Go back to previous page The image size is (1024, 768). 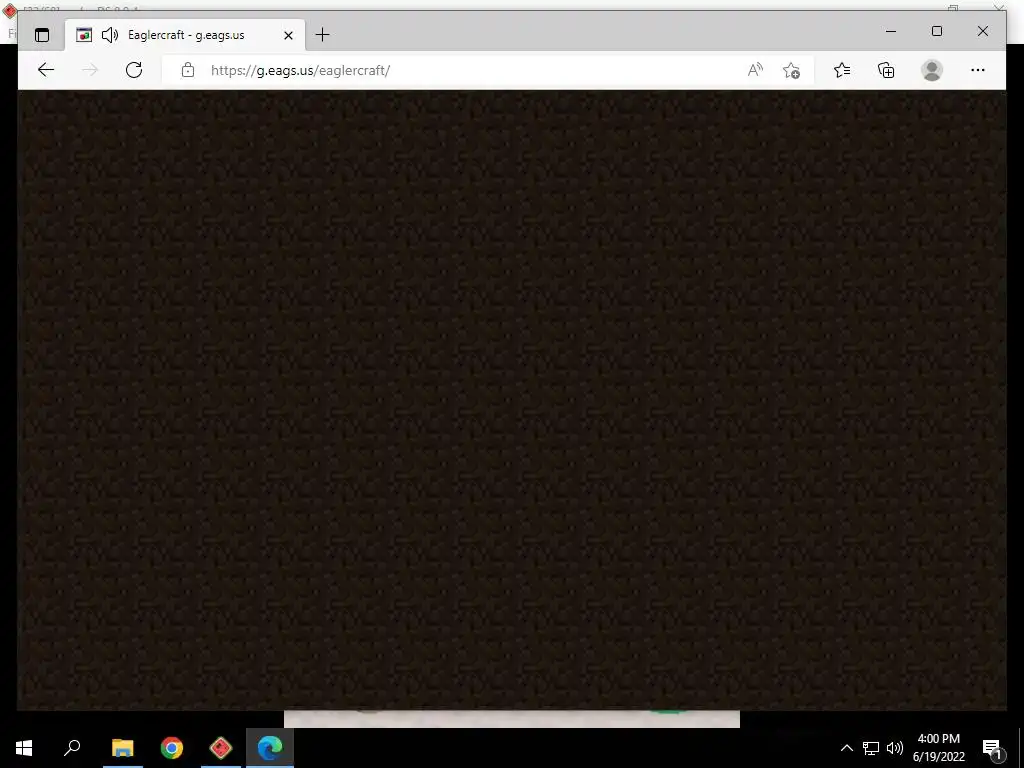(46, 70)
